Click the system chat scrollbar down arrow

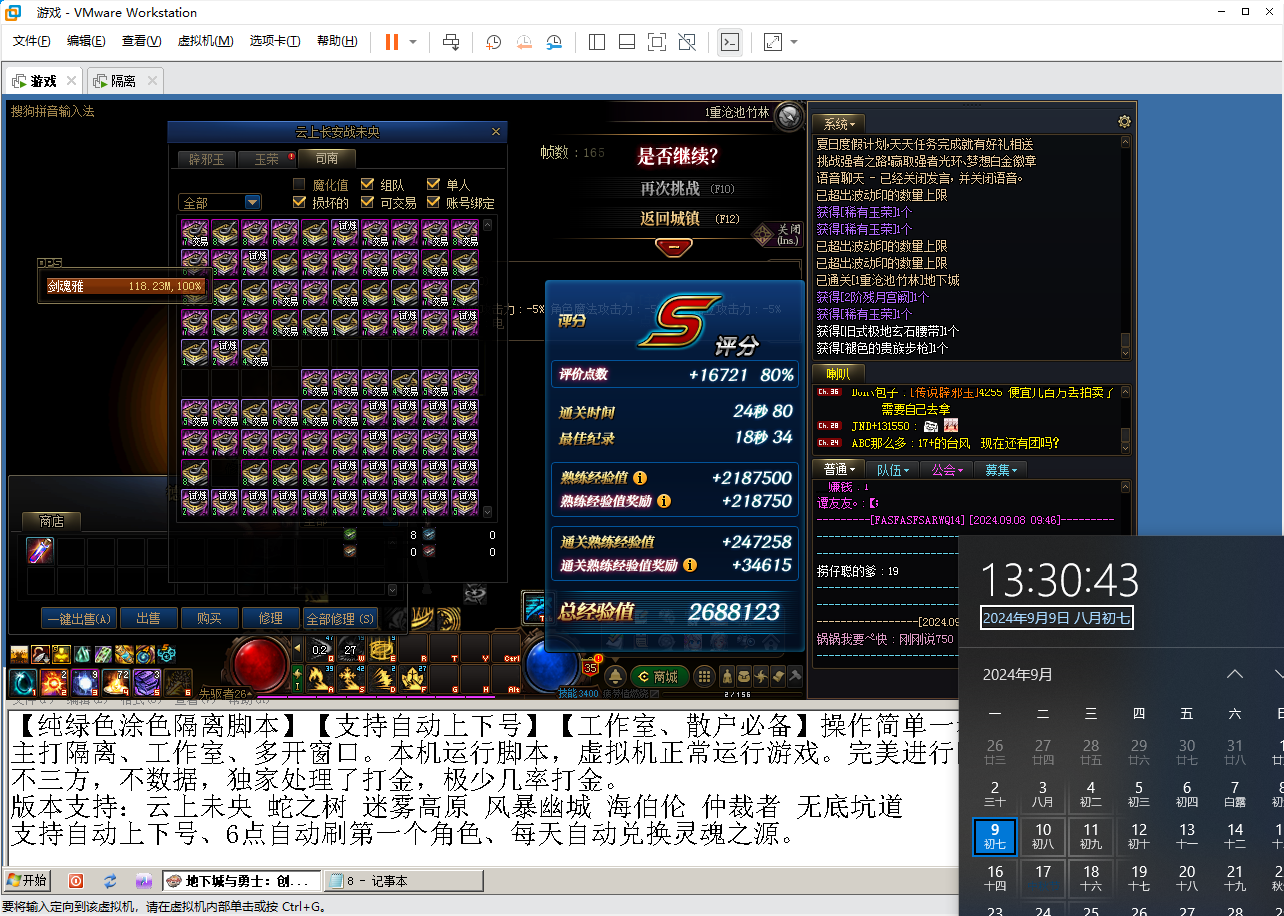1125,352
